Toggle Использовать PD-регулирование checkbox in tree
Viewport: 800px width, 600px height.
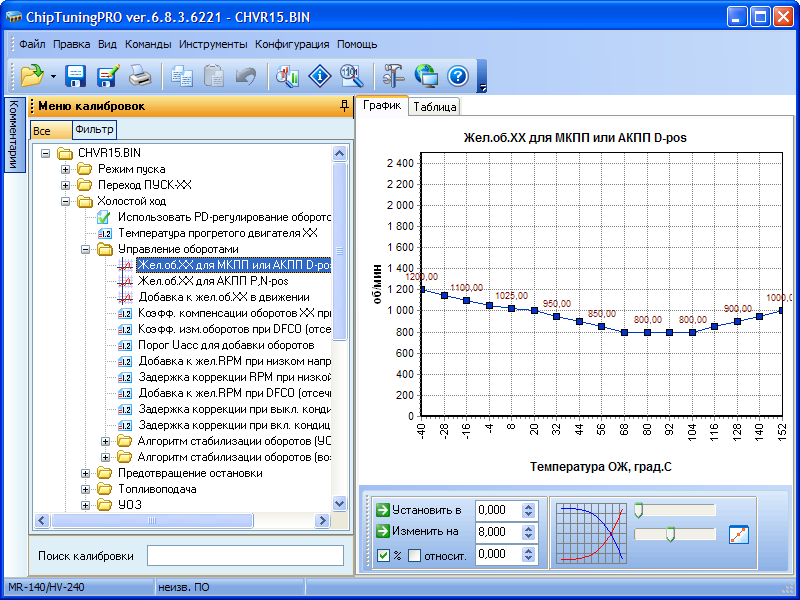pos(105,217)
